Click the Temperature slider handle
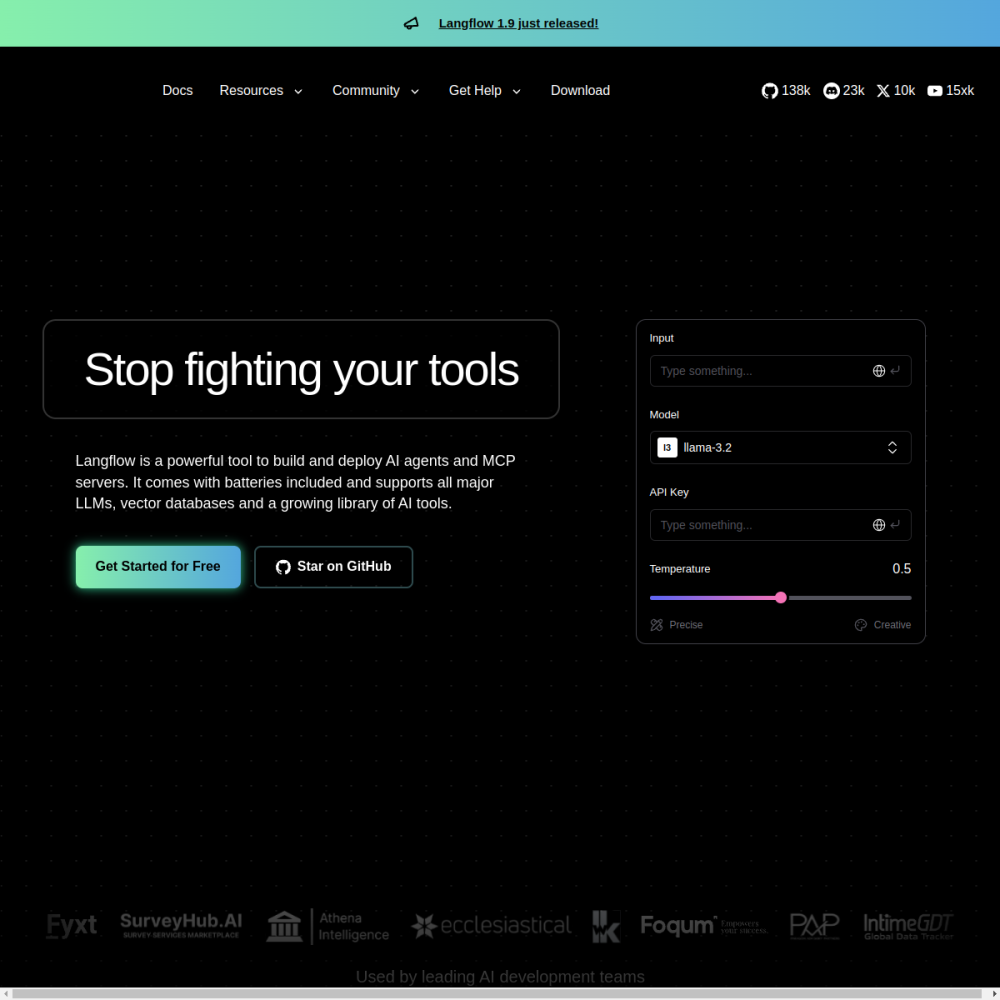 click(x=781, y=598)
